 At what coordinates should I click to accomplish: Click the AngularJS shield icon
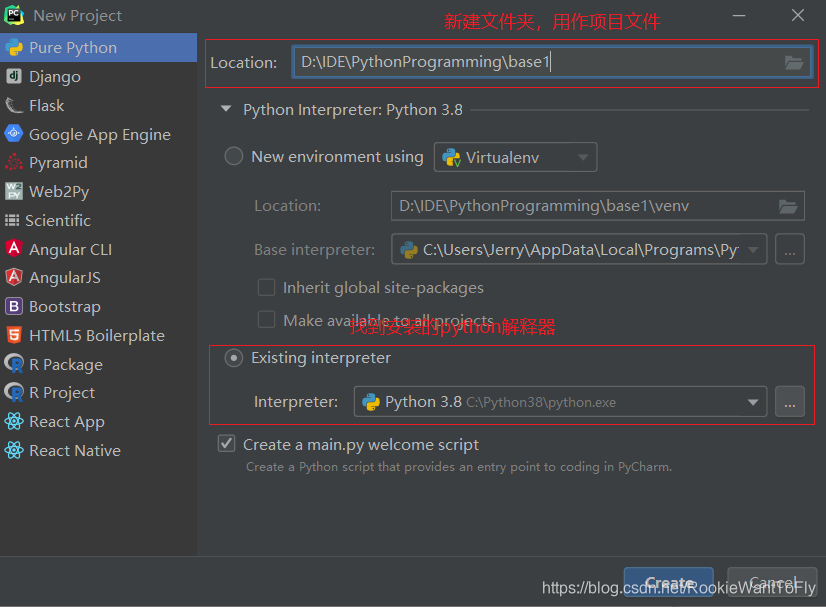[14, 277]
